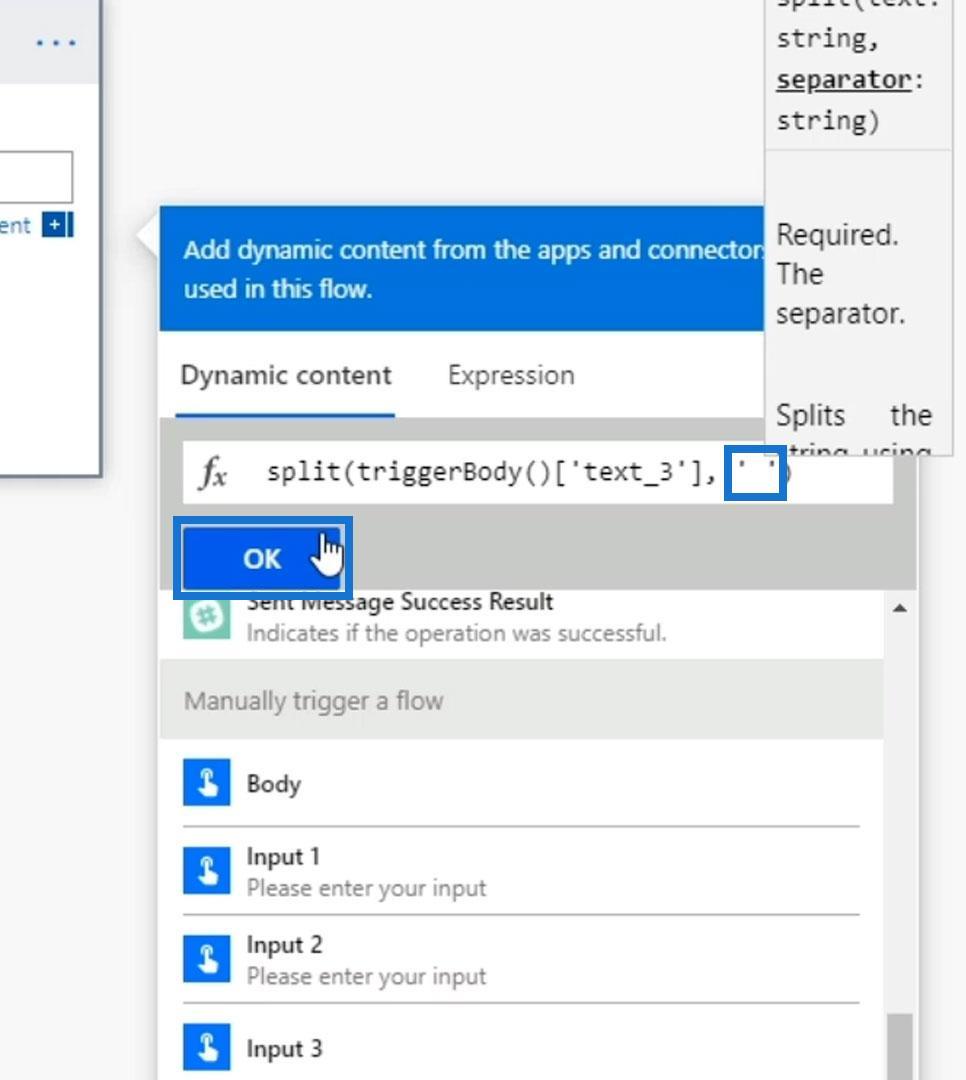The height and width of the screenshot is (1080, 966).
Task: Click 'Please enter your input' under Input 1
Action: 367,888
